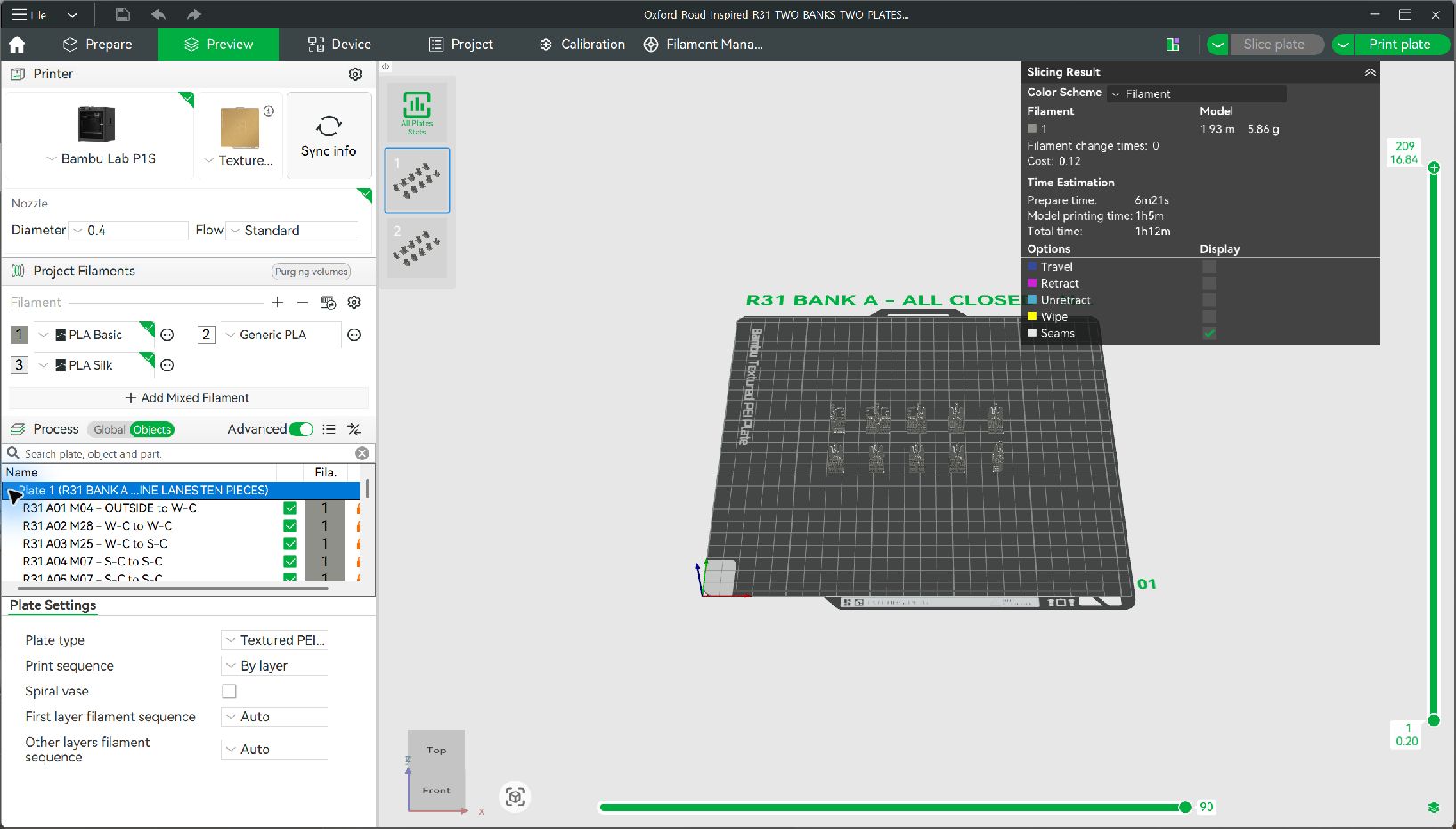
Task: Collapse the Slicing Result panel
Action: (x=1370, y=72)
